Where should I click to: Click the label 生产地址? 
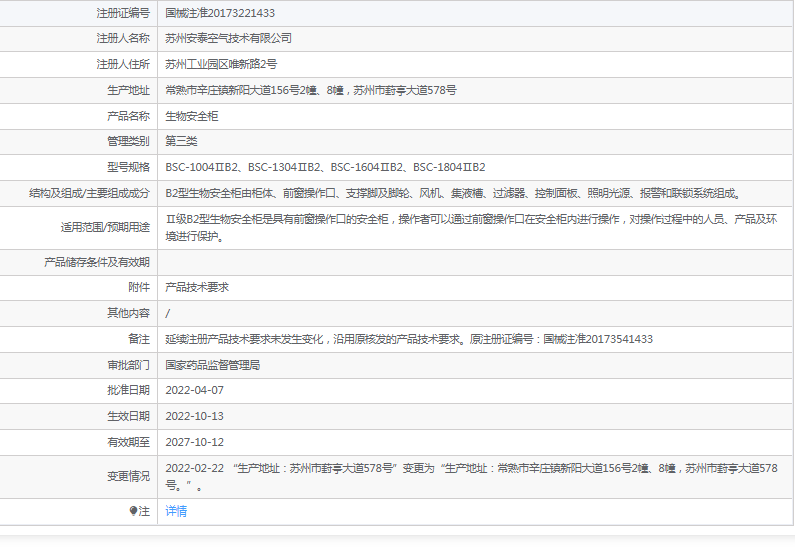pyautogui.click(x=128, y=90)
